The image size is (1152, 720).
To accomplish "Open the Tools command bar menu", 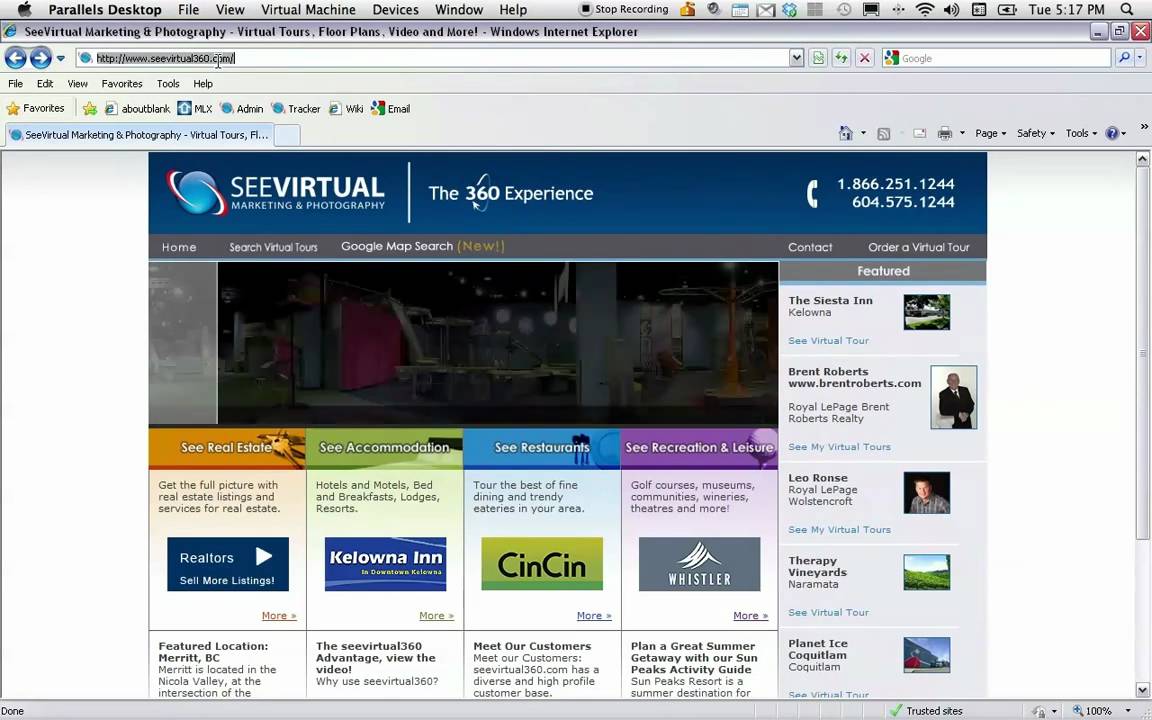I will [x=1081, y=134].
